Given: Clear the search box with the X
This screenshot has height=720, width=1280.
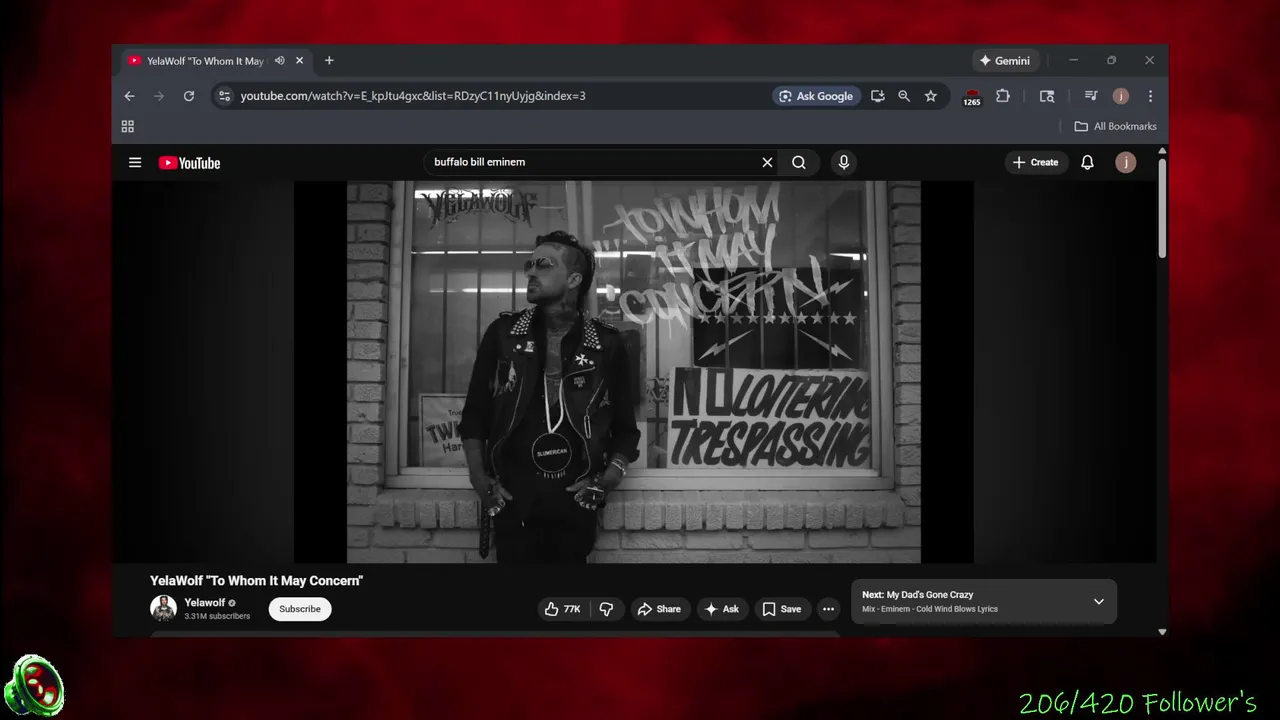Looking at the screenshot, I should (767, 162).
